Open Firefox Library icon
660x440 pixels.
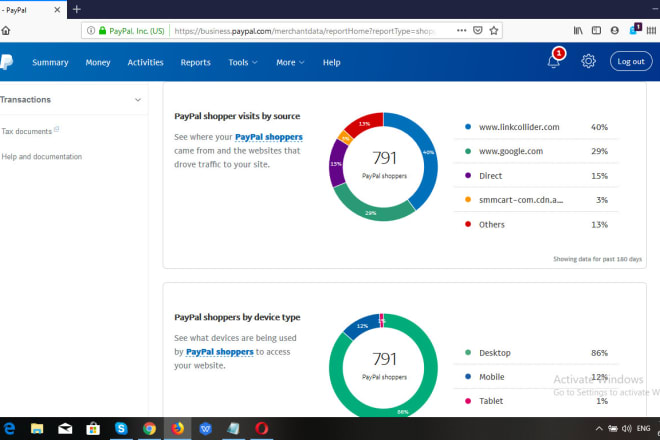pos(578,30)
